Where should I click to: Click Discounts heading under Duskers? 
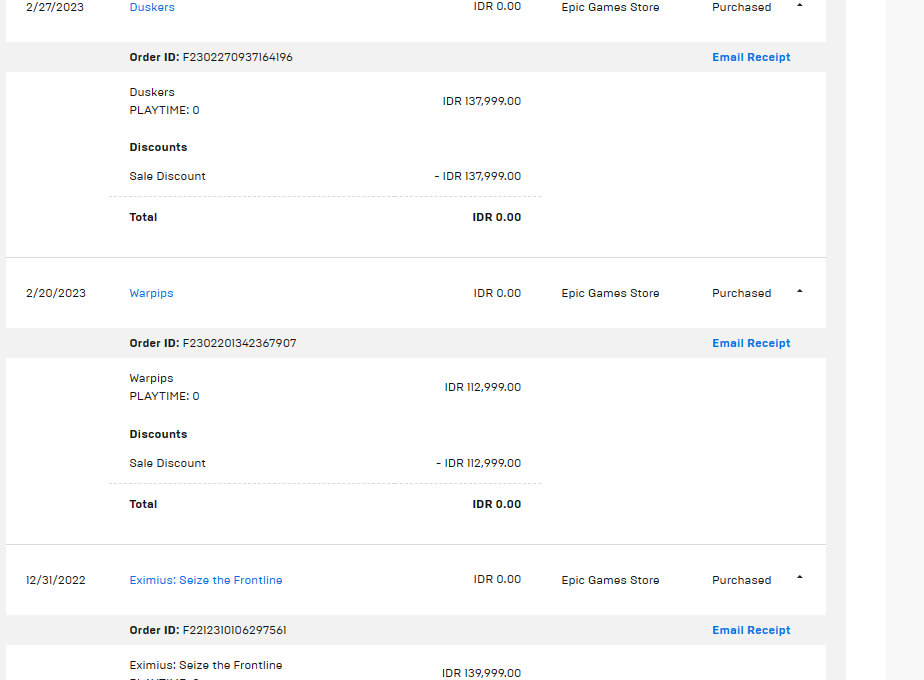point(158,147)
